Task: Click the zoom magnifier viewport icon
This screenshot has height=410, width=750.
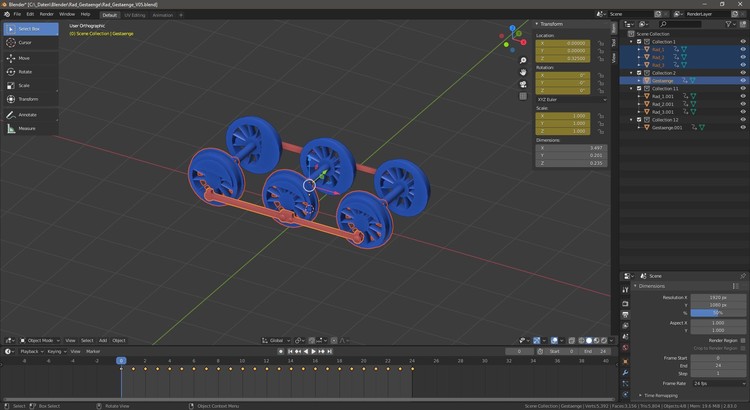Action: tap(523, 61)
